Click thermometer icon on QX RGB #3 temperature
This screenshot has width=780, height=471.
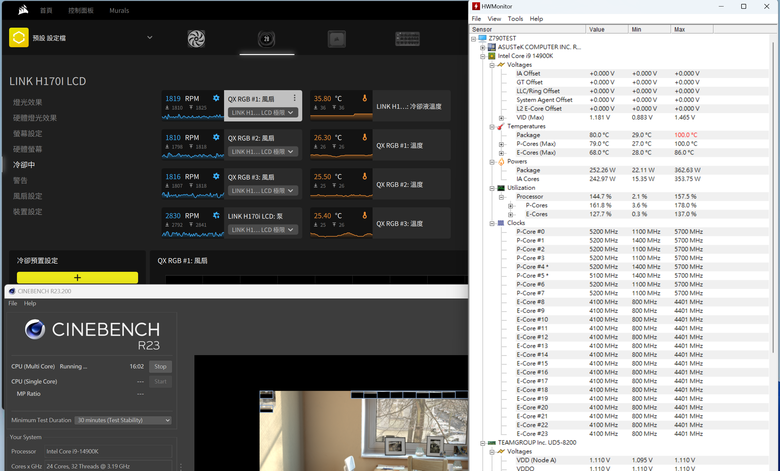point(365,215)
